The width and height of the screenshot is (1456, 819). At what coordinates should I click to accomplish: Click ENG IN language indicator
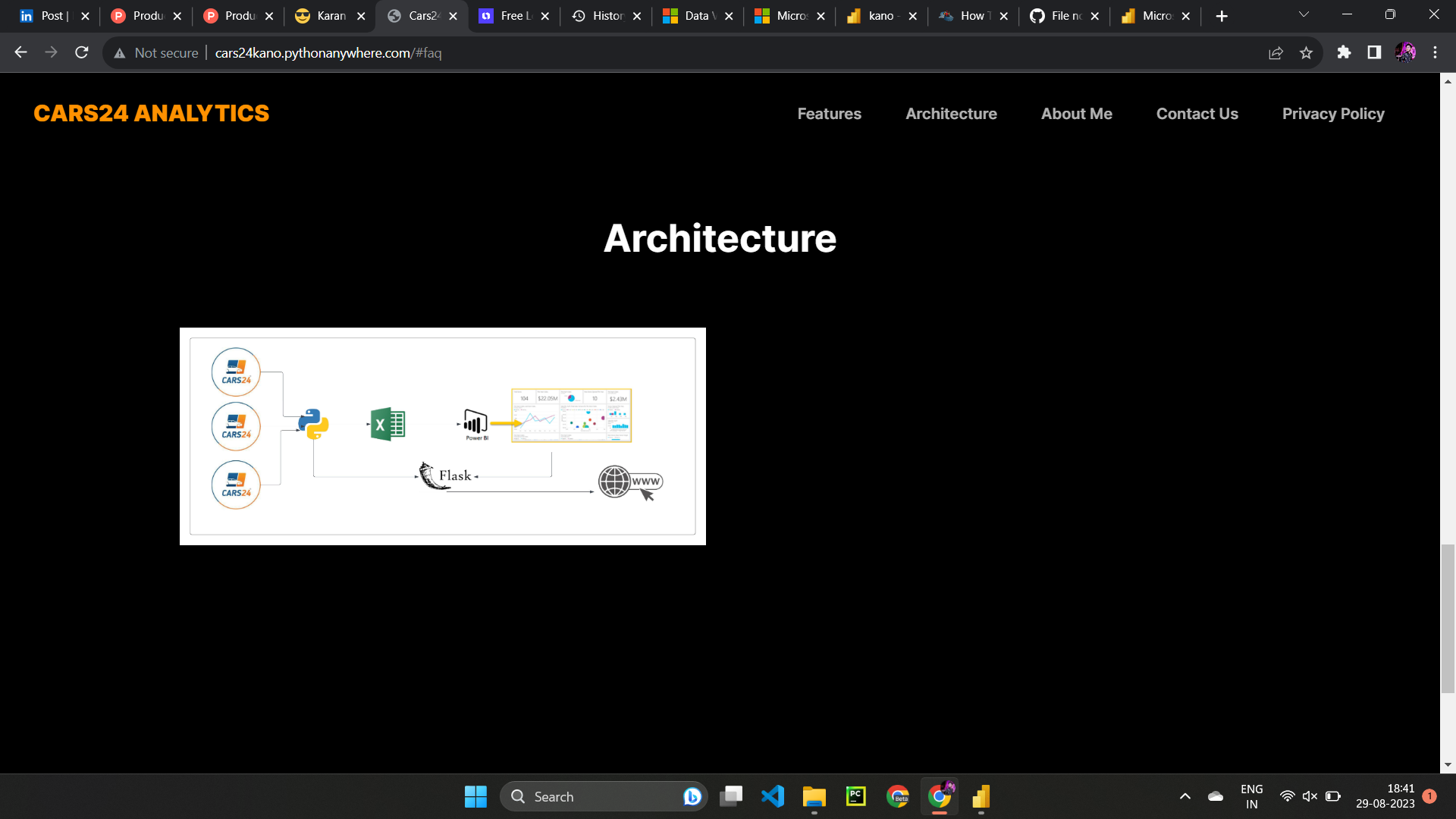click(1252, 796)
